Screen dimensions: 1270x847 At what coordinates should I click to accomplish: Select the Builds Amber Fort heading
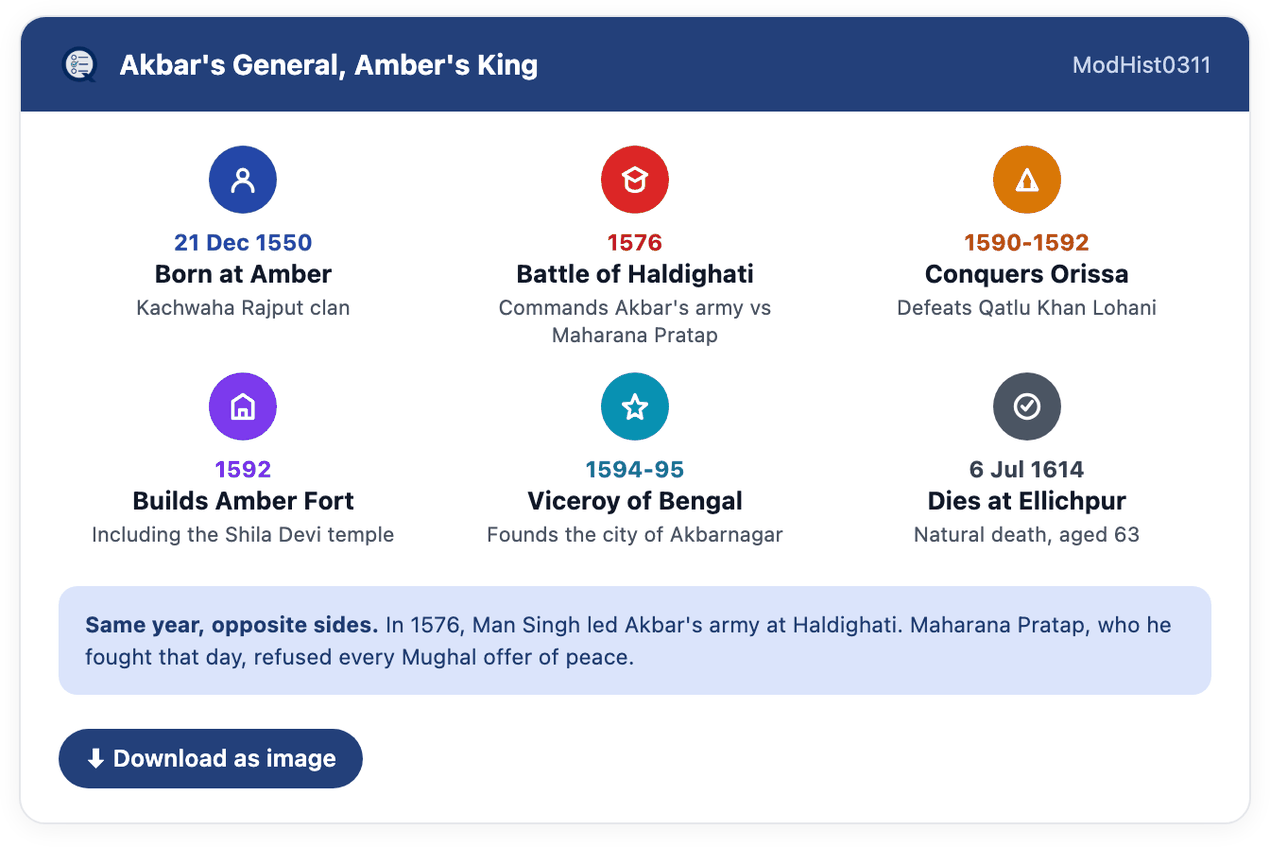(x=243, y=501)
